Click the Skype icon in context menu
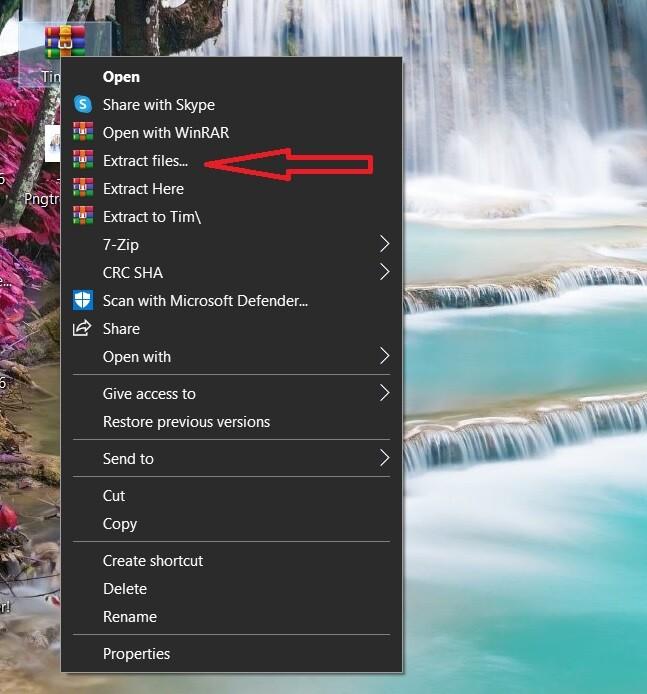 click(x=83, y=104)
